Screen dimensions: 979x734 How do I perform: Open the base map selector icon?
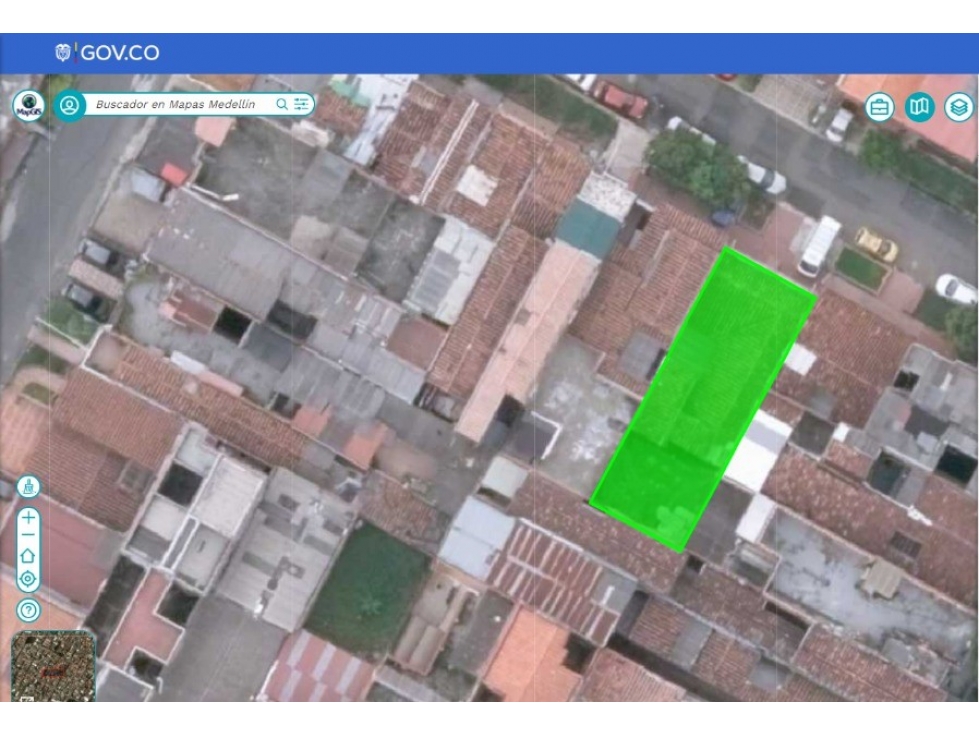(919, 107)
